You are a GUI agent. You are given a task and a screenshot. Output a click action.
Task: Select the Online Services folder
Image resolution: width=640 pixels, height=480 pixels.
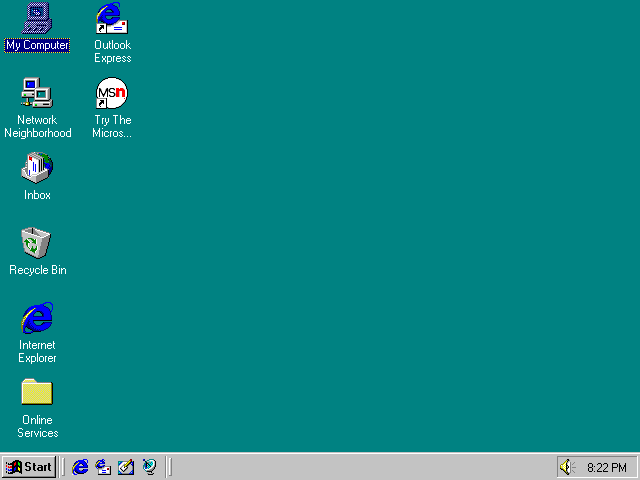pyautogui.click(x=37, y=393)
